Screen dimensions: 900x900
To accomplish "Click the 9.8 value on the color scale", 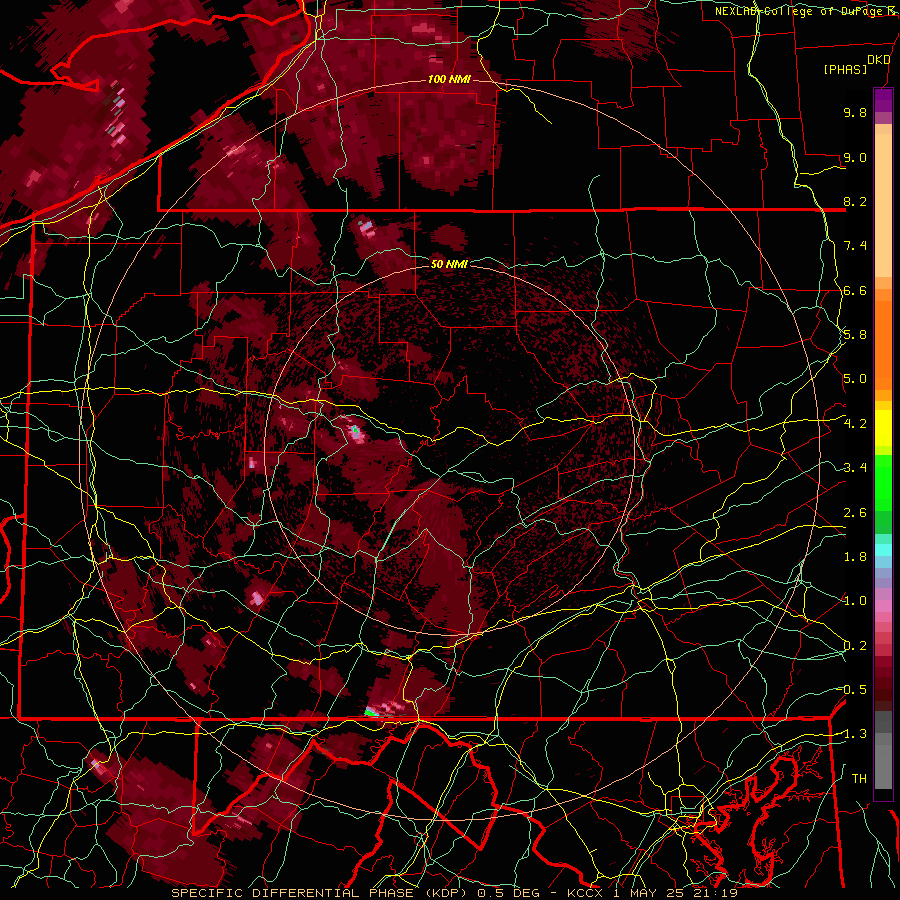I will 855,112.
